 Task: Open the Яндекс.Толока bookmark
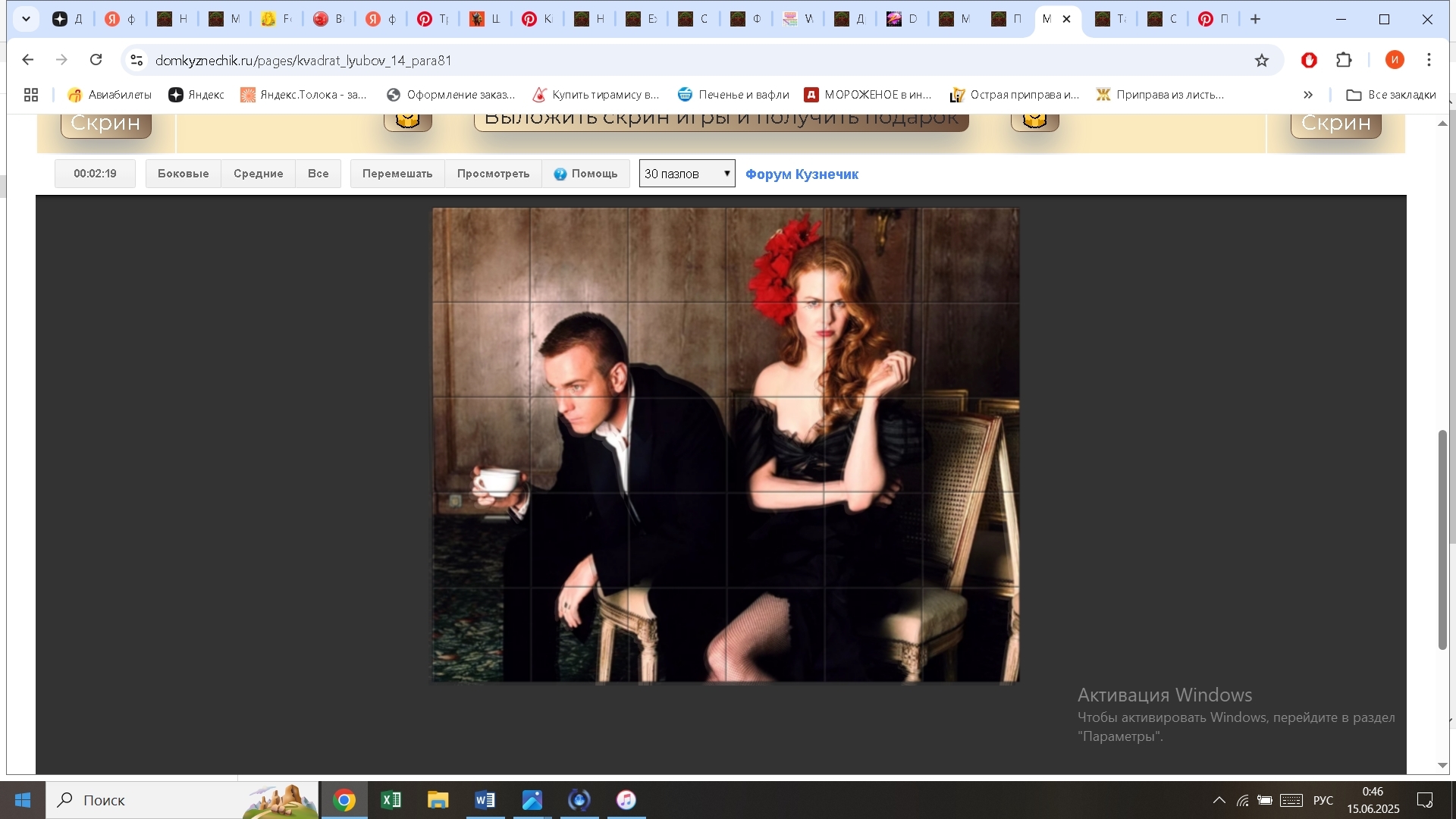303,95
